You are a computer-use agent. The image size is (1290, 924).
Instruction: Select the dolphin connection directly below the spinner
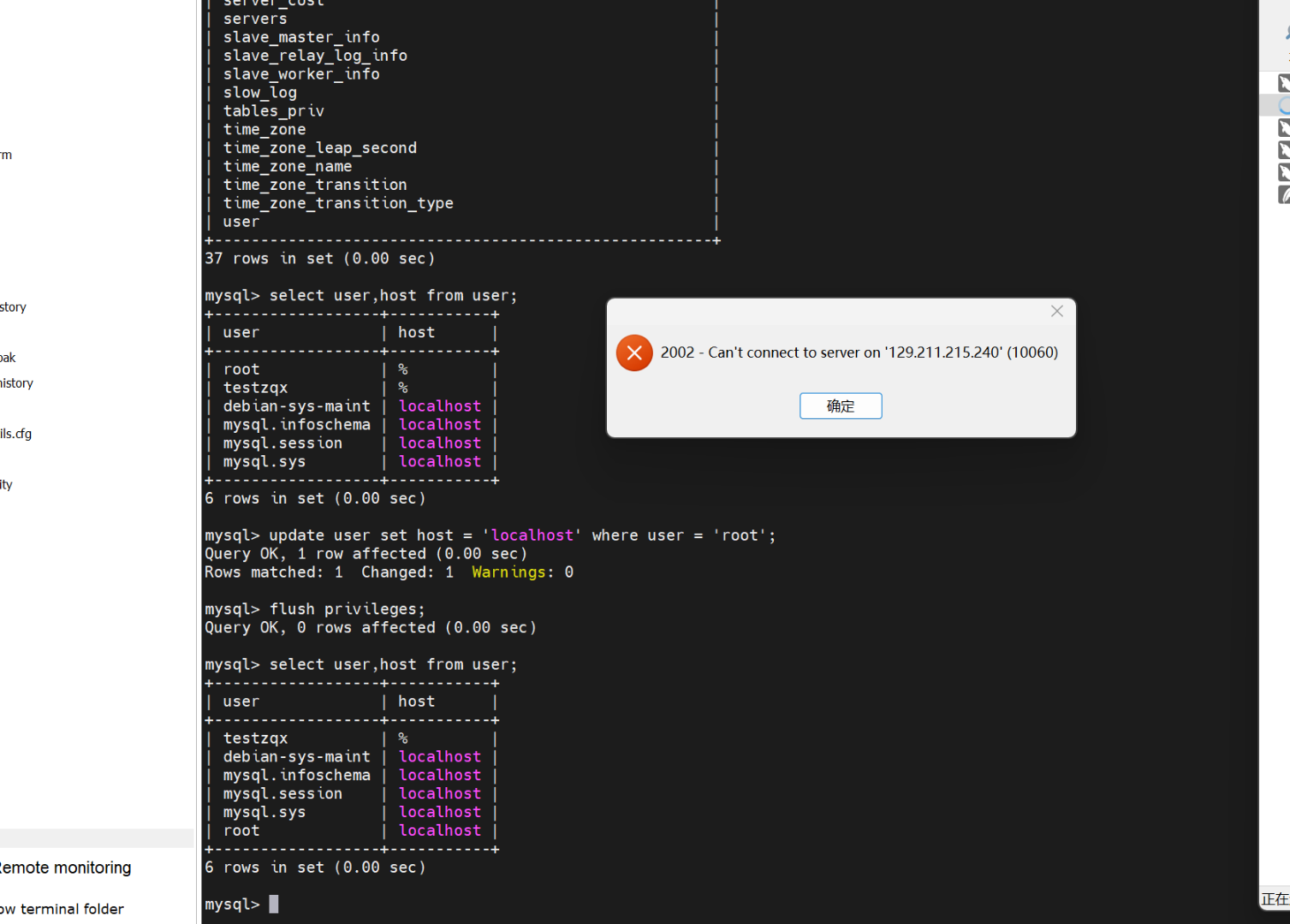(1283, 127)
